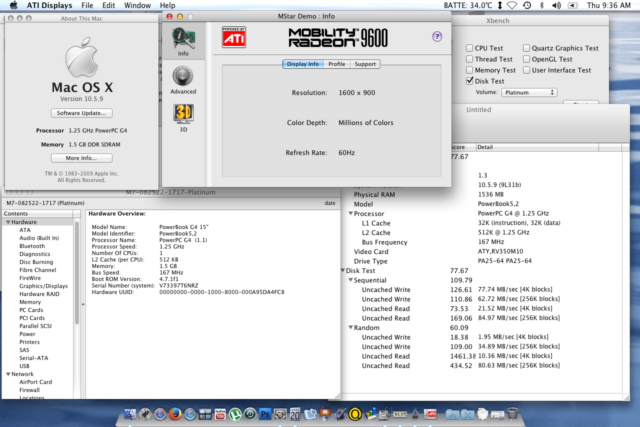Open Finder from the Dock
This screenshot has width=640, height=427.
pos(130,414)
